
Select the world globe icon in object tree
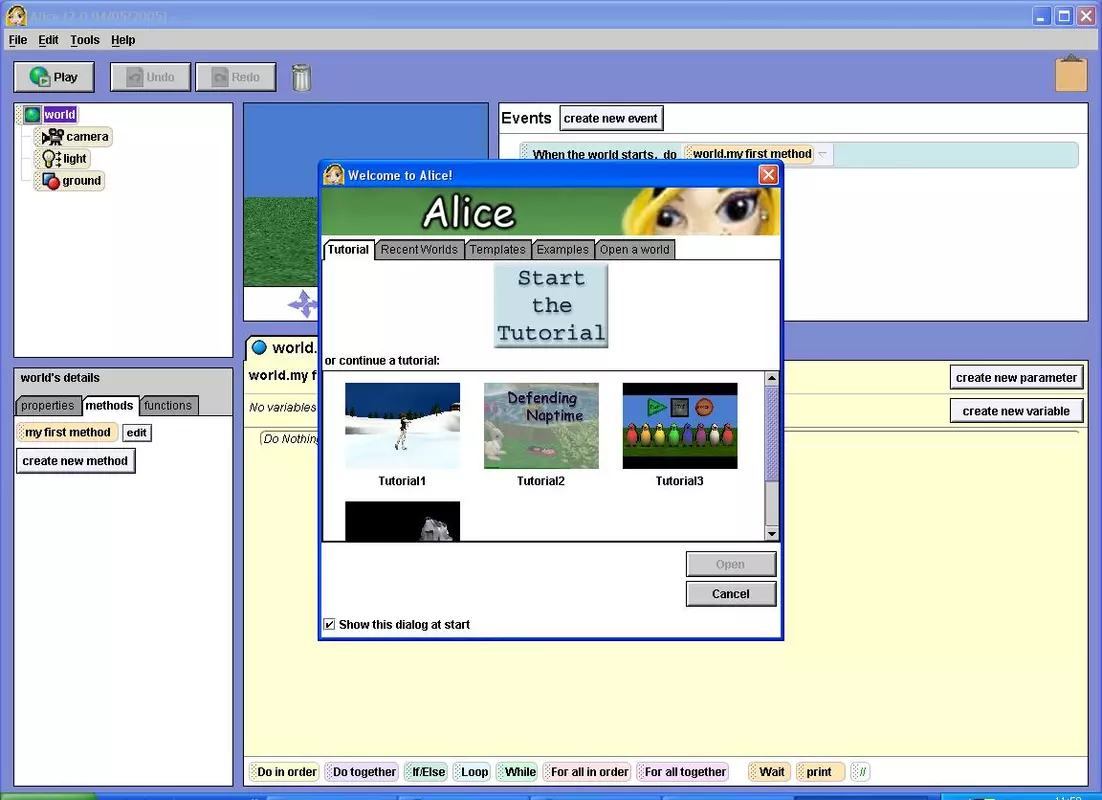pos(32,115)
